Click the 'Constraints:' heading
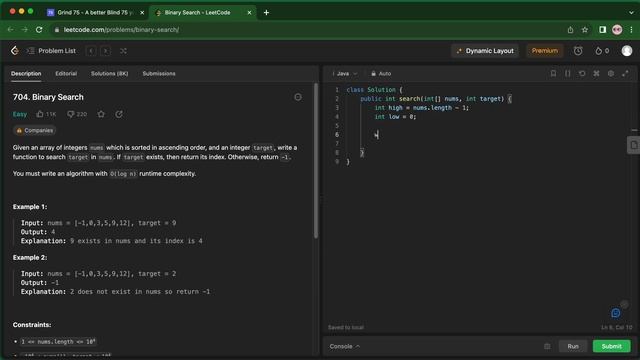This screenshot has width=640, height=360. pos(32,325)
